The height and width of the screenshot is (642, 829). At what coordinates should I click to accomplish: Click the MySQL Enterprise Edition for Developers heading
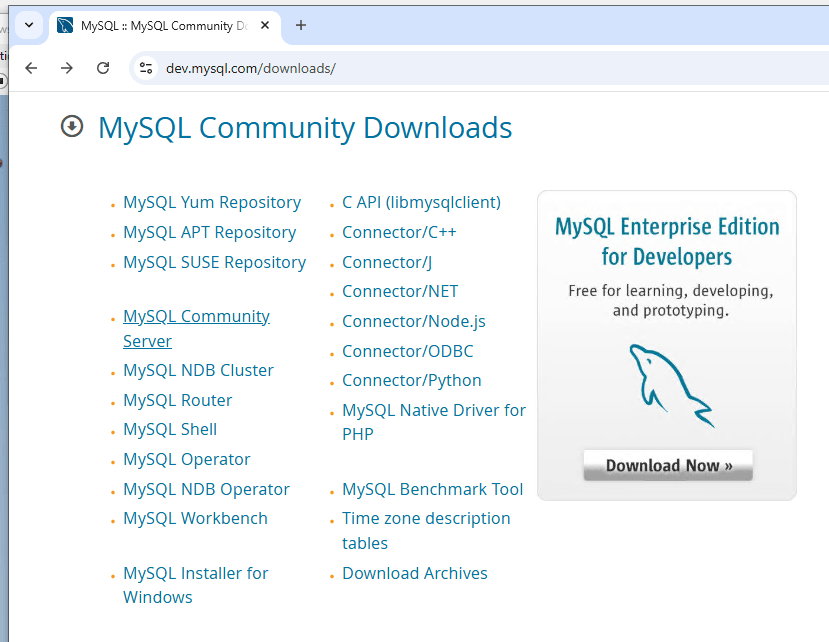coord(667,241)
